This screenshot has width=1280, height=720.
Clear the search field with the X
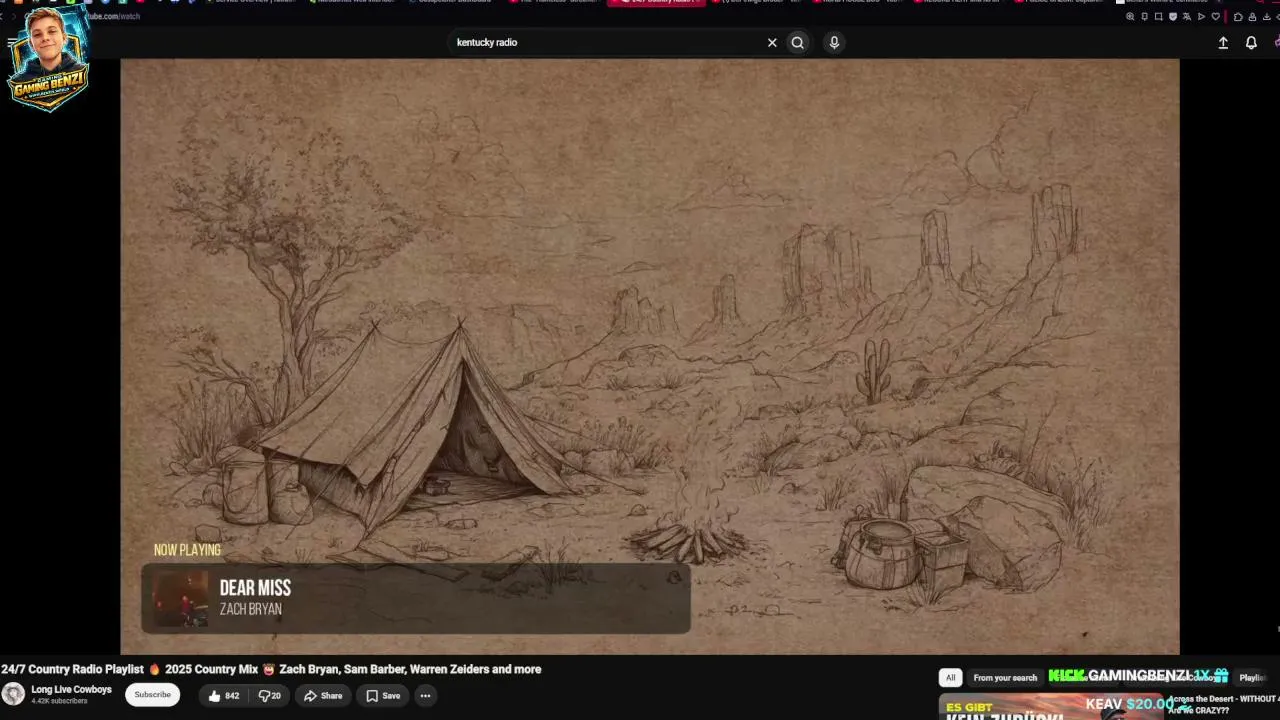point(772,42)
